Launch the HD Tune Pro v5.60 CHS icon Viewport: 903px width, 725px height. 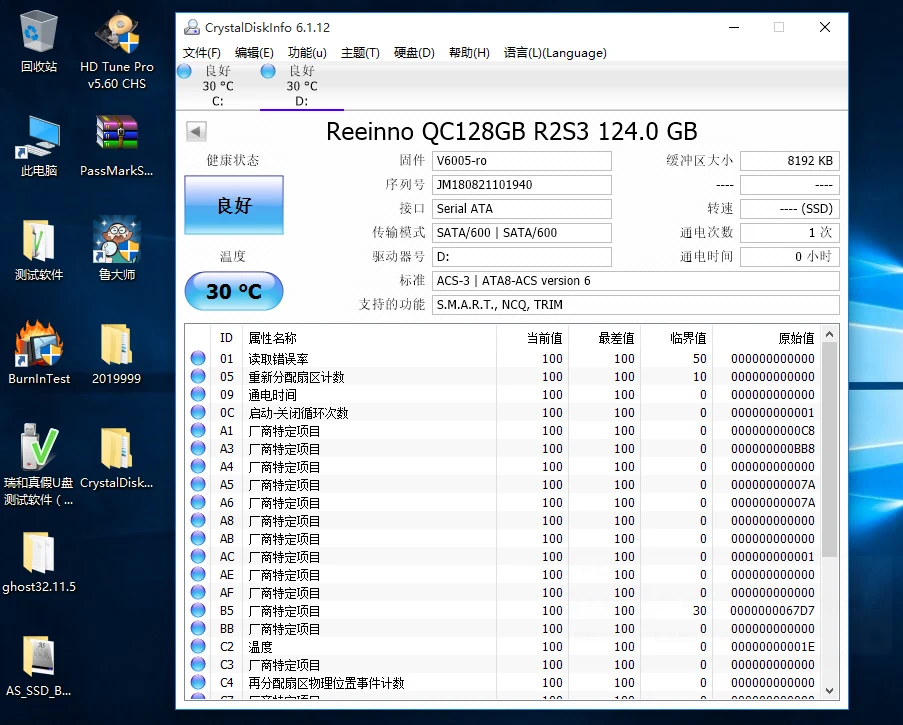pos(117,50)
